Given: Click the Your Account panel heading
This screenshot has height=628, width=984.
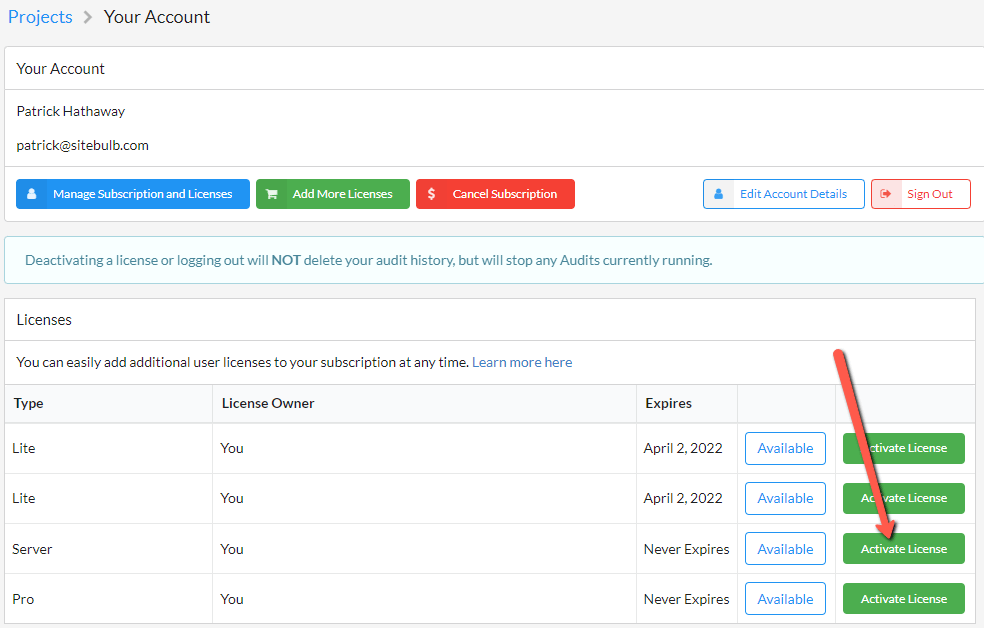Looking at the screenshot, I should (60, 69).
